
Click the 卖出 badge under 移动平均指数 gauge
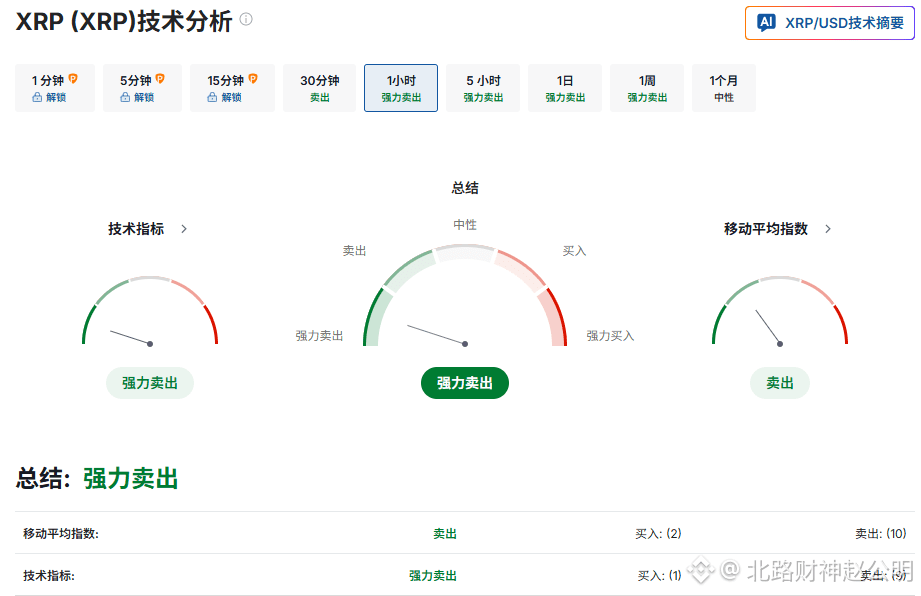pyautogui.click(x=780, y=383)
